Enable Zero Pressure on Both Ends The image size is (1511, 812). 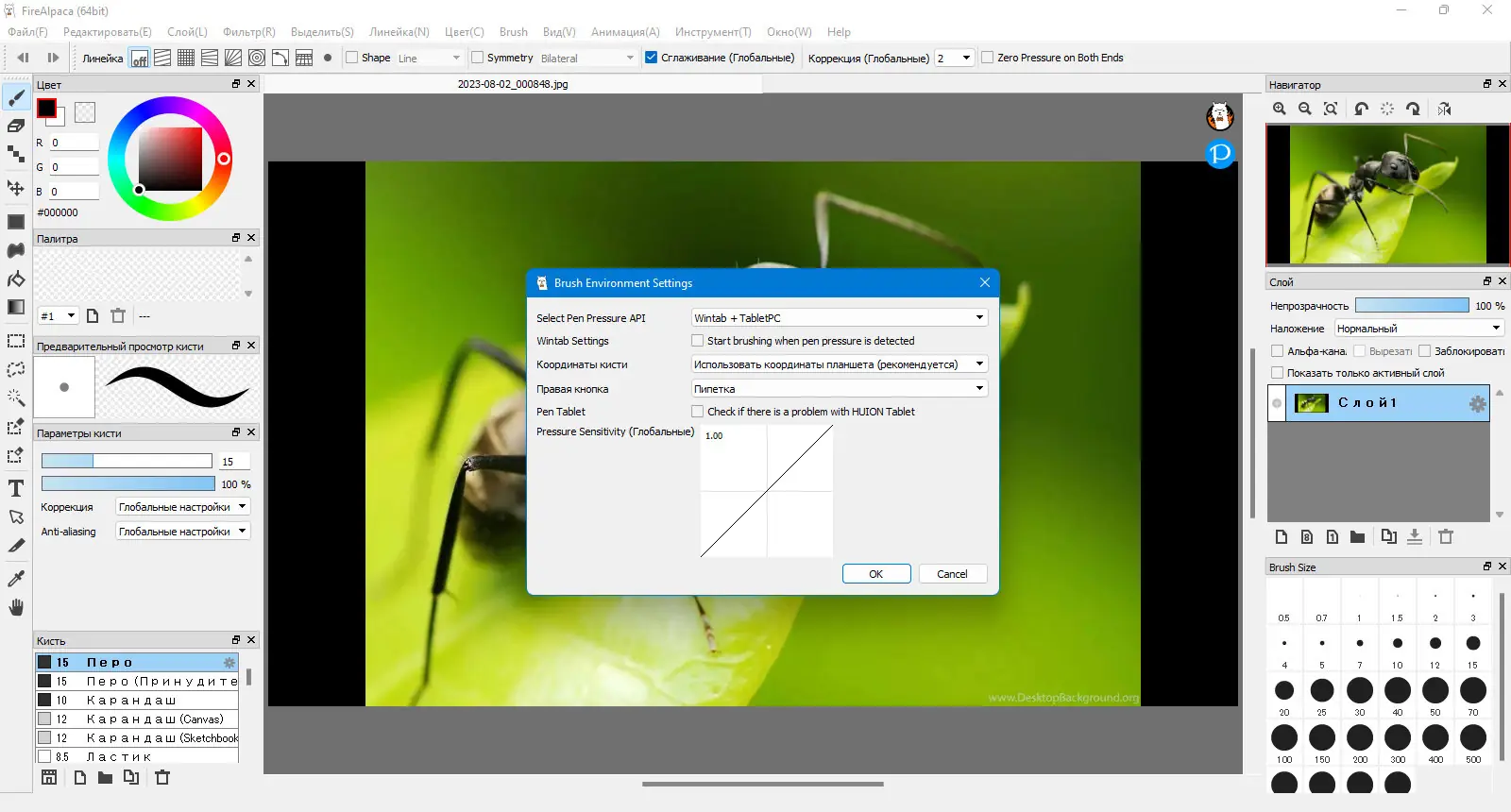coord(987,58)
